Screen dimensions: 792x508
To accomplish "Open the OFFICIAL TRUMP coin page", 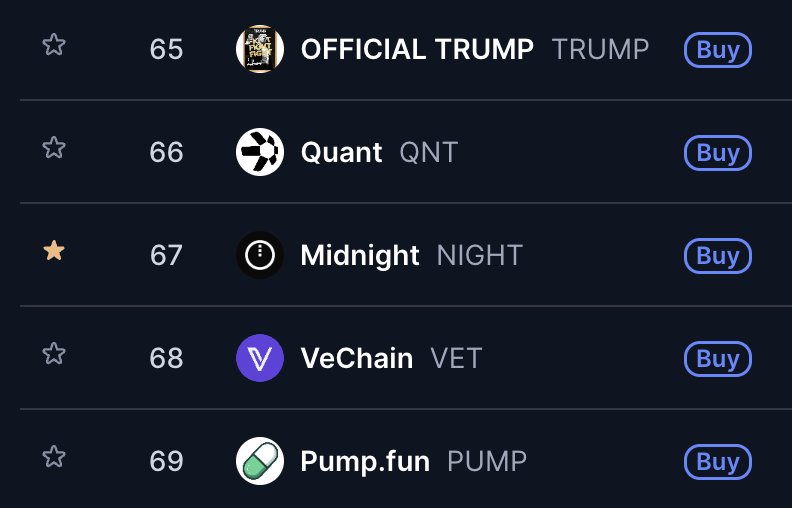I will 417,49.
